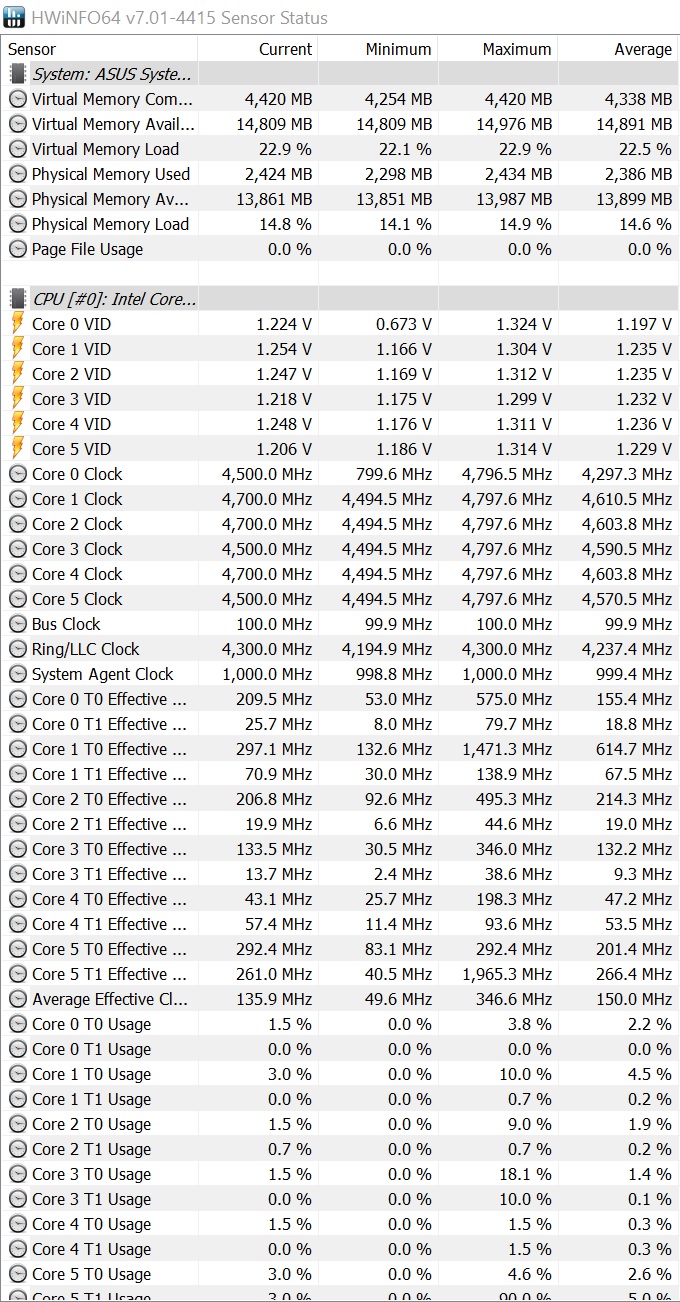Image resolution: width=680 pixels, height=1302 pixels.
Task: Collapse the System: ASUS sensor group
Action: (x=113, y=74)
